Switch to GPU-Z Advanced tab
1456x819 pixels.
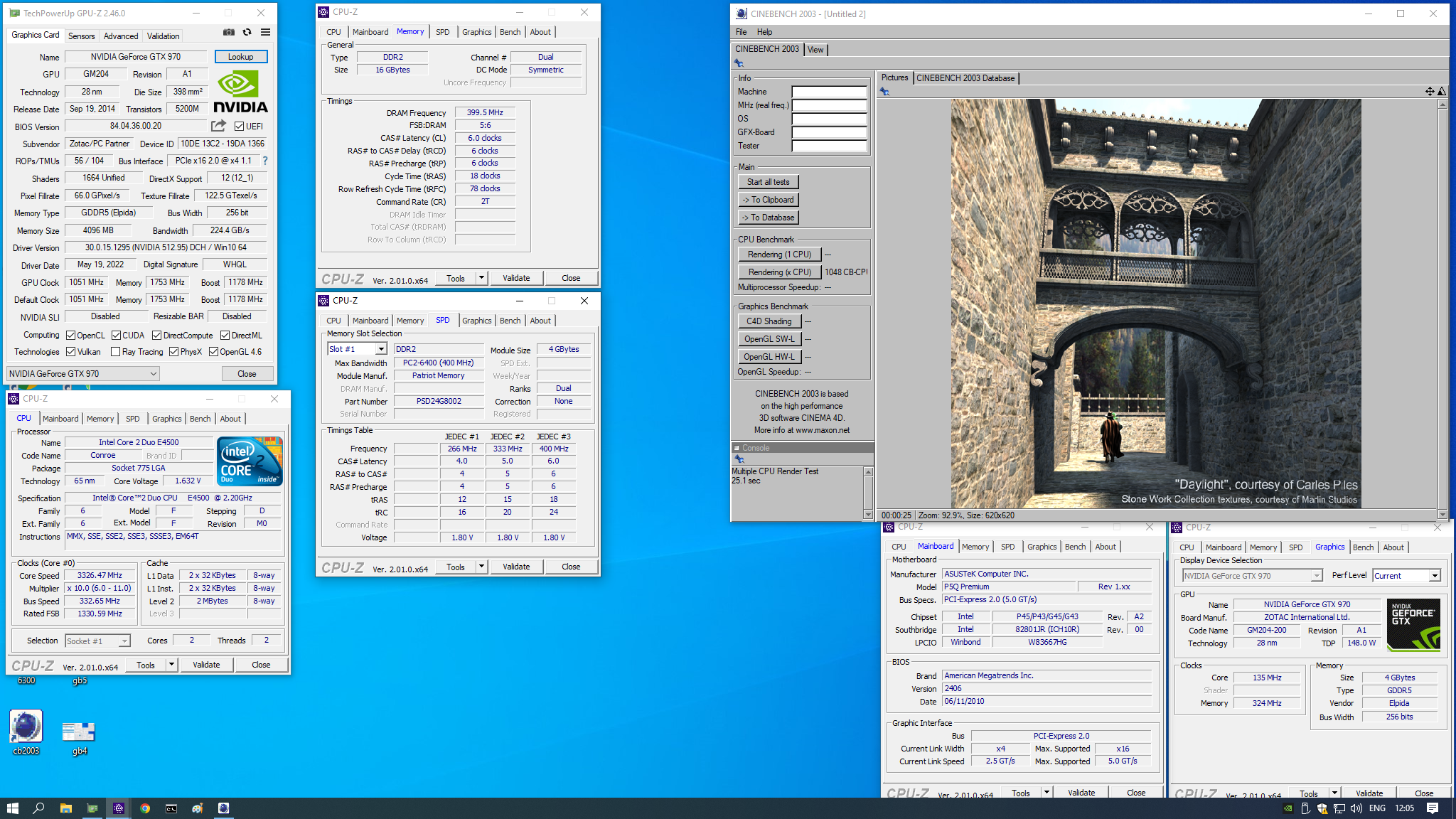(121, 36)
